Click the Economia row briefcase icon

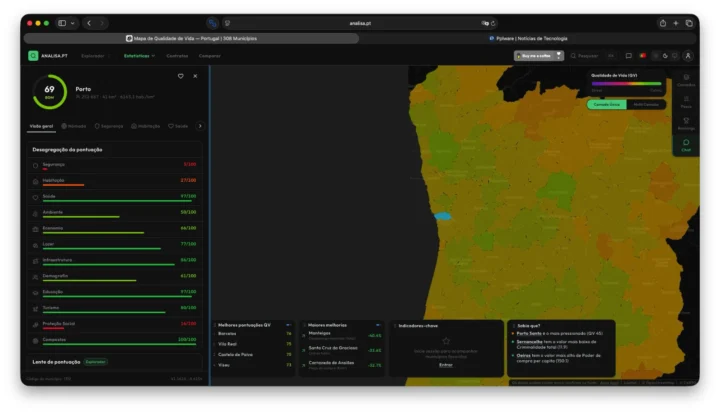[35, 229]
